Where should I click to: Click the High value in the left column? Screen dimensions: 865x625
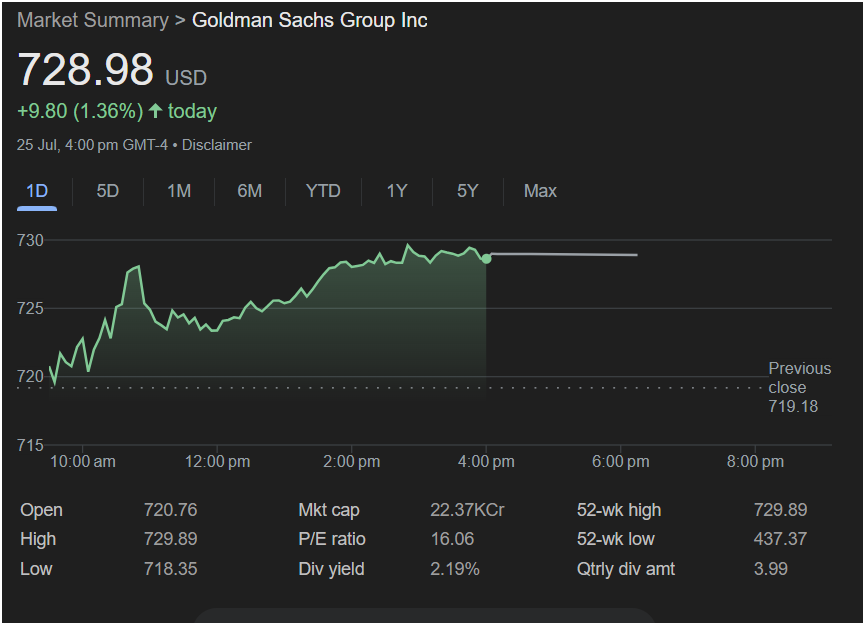pos(170,539)
